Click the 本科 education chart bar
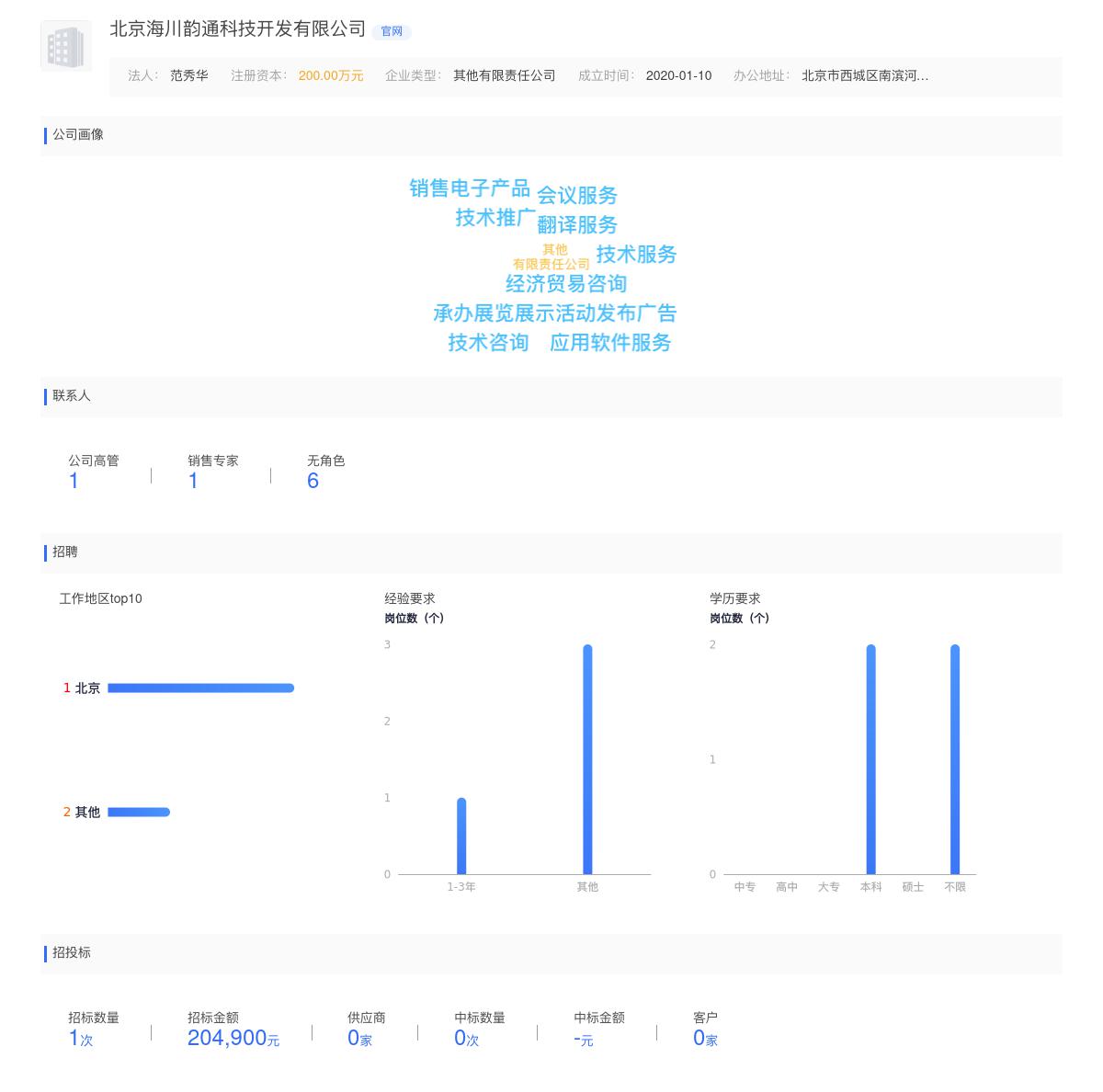The image size is (1103, 1092). coord(870,759)
